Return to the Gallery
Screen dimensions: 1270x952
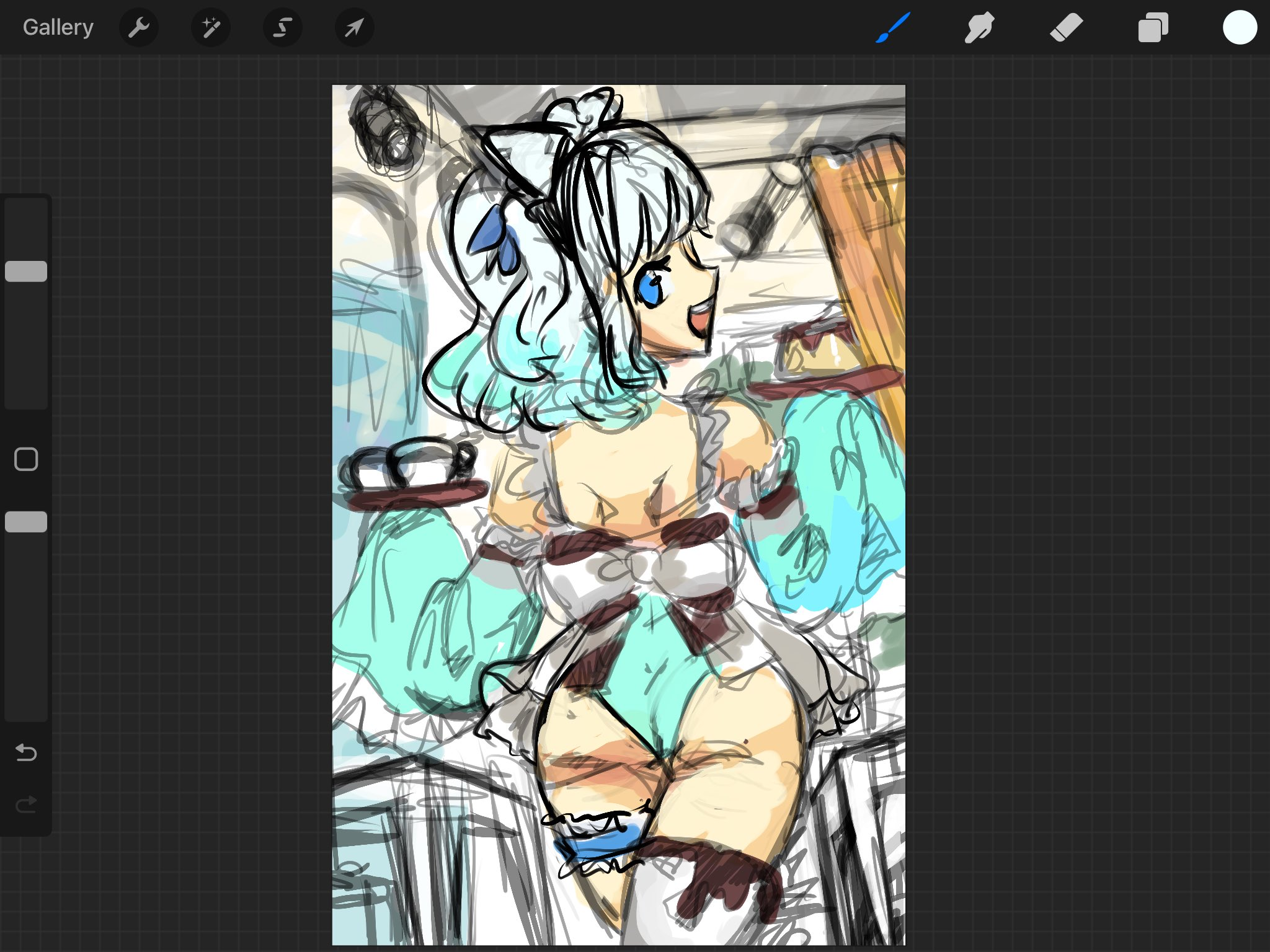pyautogui.click(x=58, y=27)
